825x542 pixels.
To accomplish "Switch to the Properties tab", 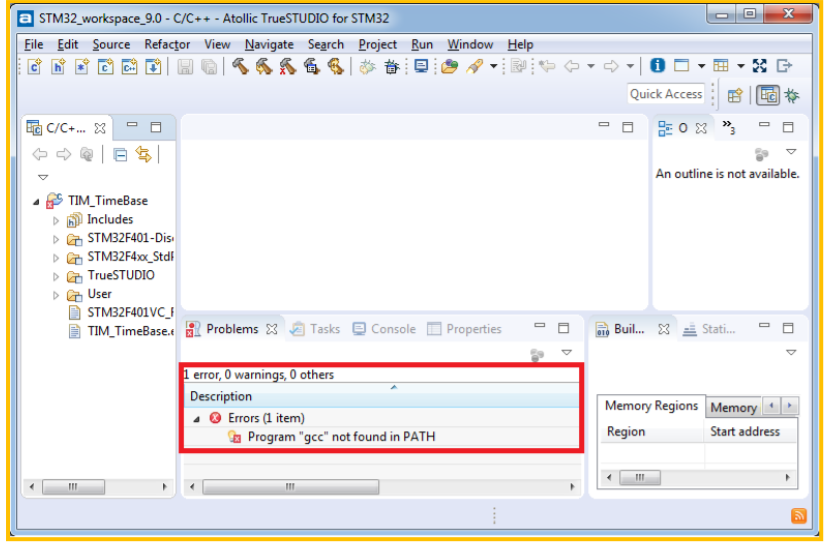I will [465, 329].
